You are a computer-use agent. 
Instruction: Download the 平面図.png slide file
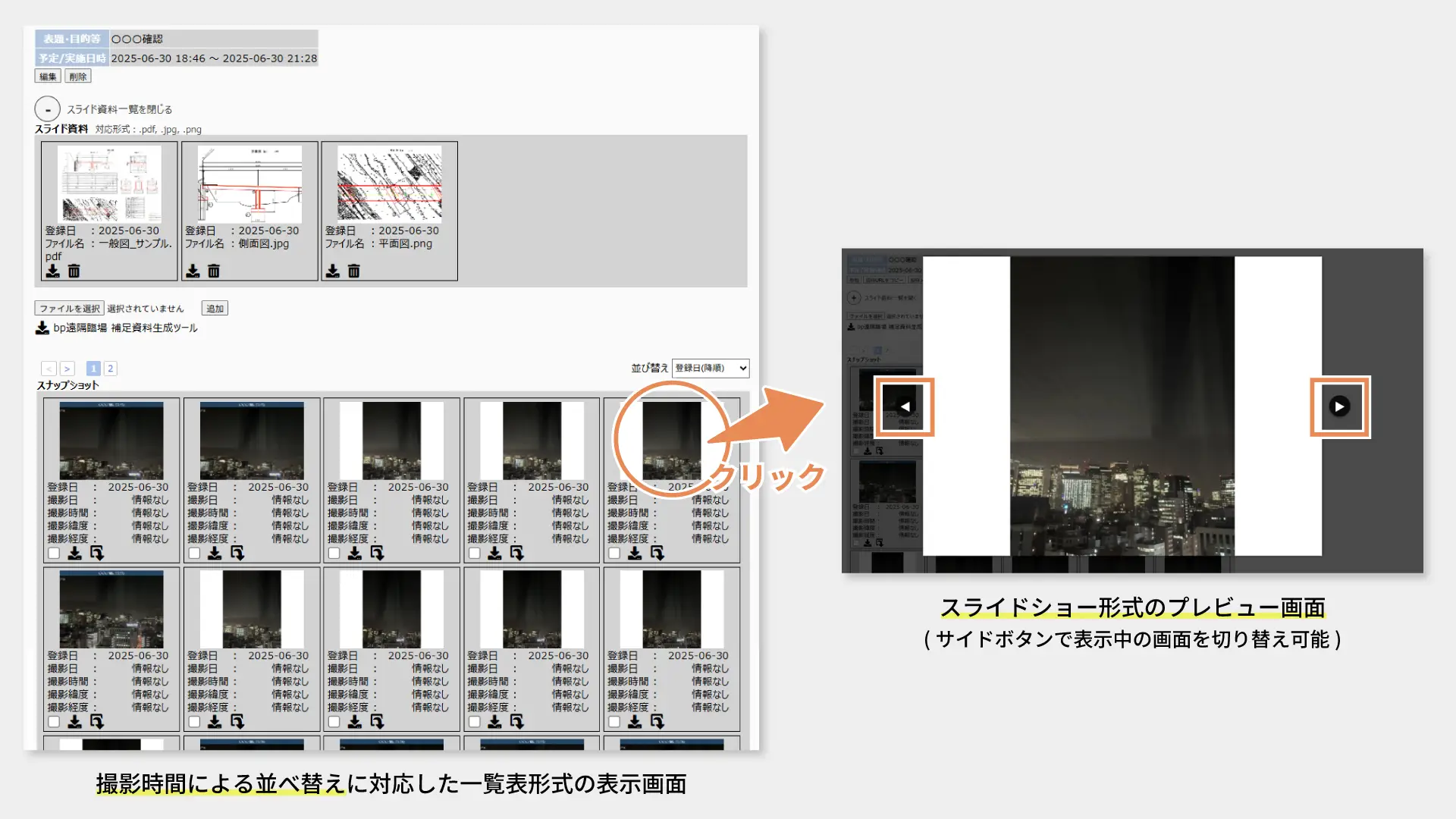click(333, 271)
